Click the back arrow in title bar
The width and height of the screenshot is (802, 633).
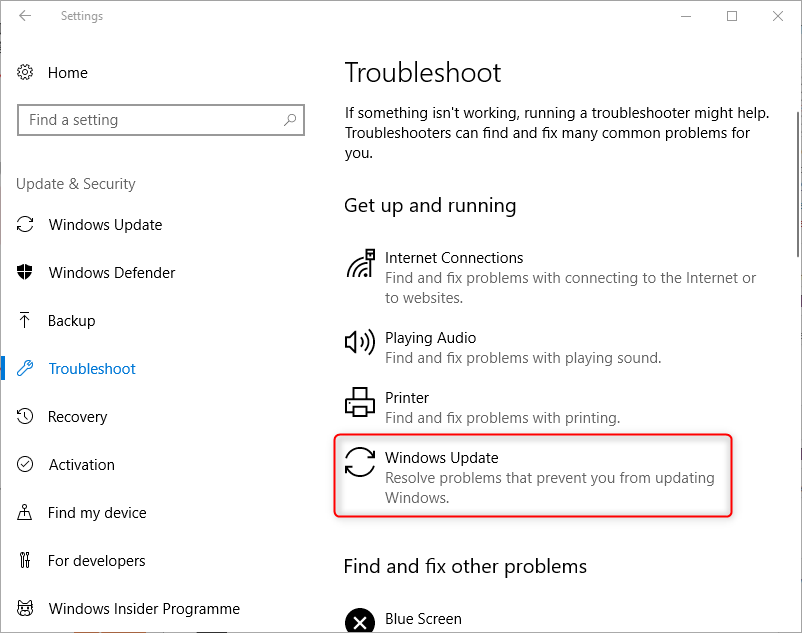(25, 16)
